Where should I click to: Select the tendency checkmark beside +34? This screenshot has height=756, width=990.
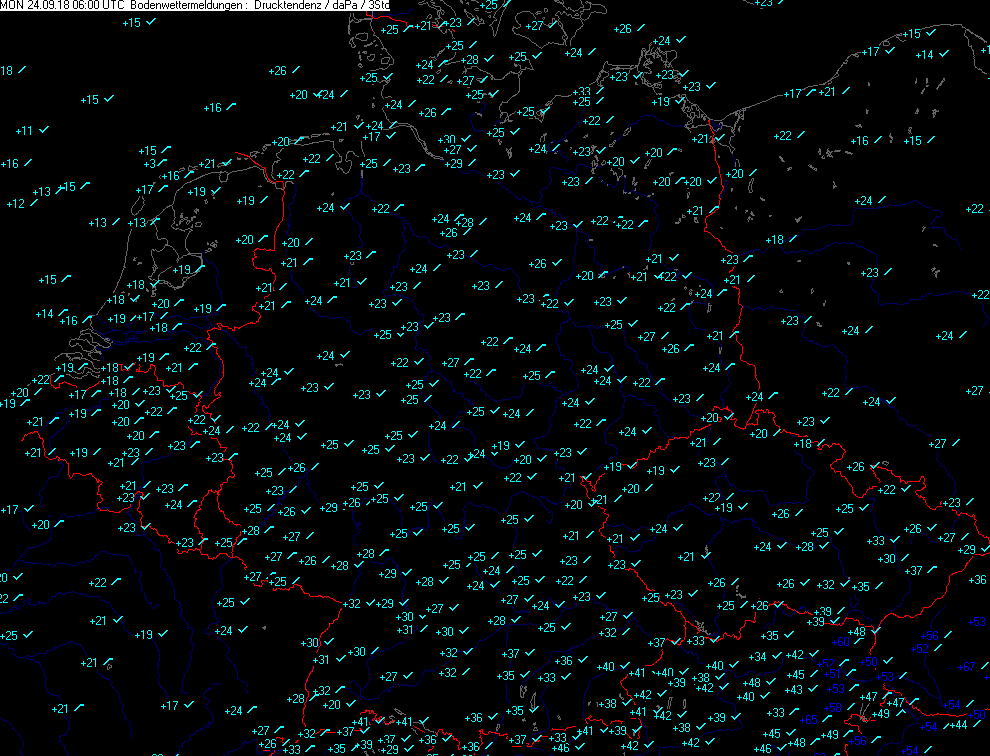point(778,656)
